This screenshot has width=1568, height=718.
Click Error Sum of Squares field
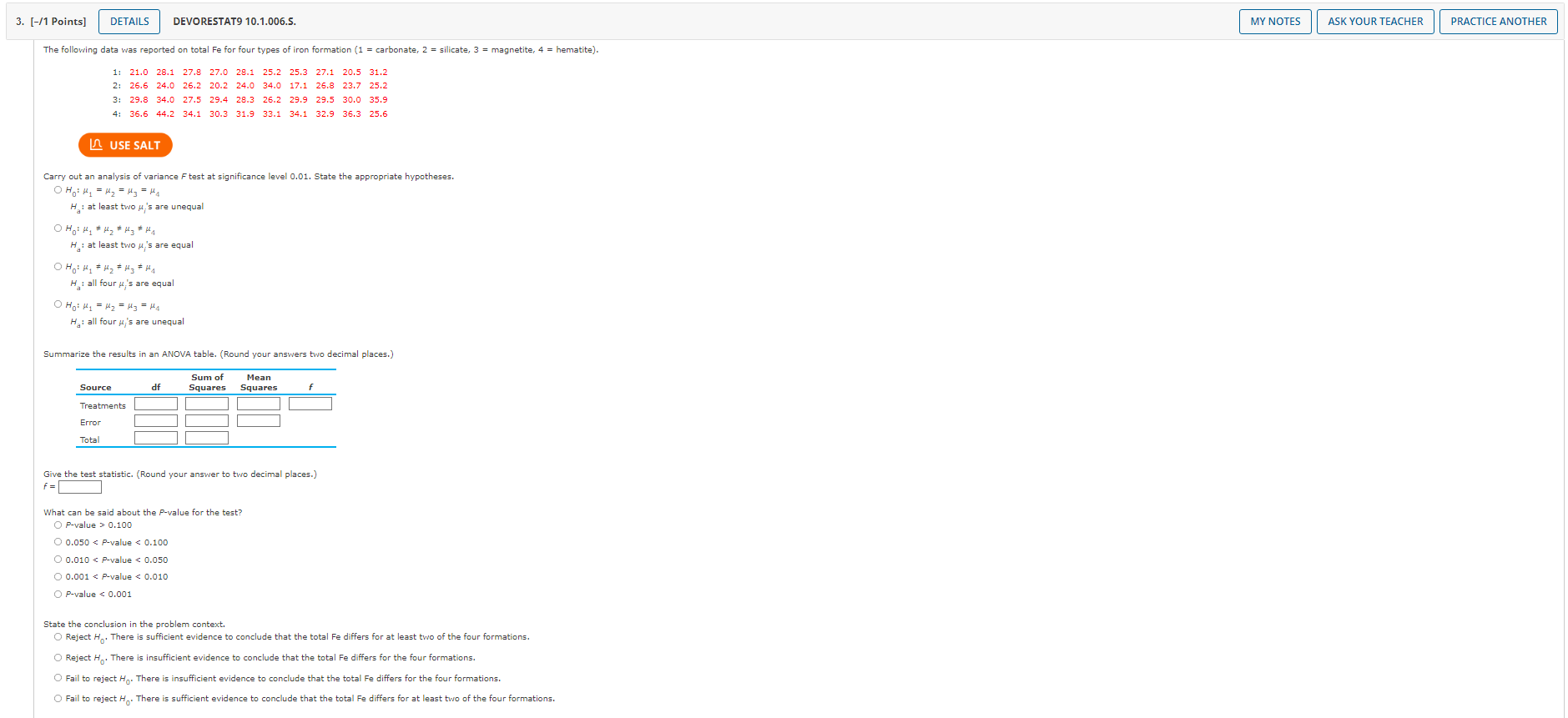207,421
